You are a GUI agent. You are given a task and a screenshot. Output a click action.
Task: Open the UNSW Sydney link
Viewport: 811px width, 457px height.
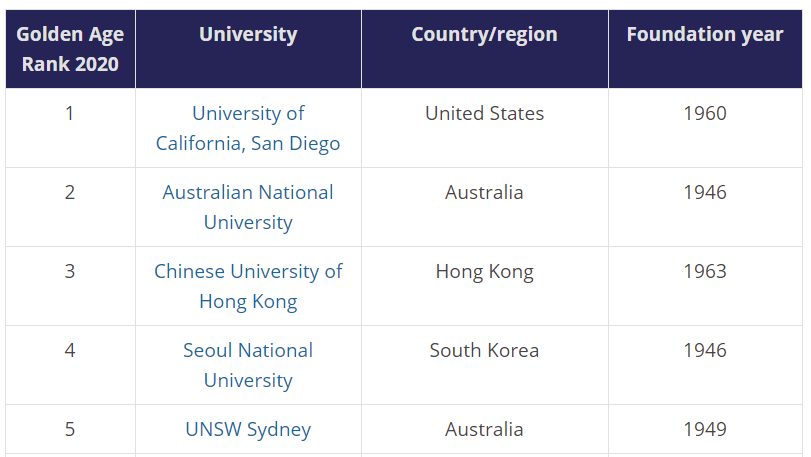248,429
